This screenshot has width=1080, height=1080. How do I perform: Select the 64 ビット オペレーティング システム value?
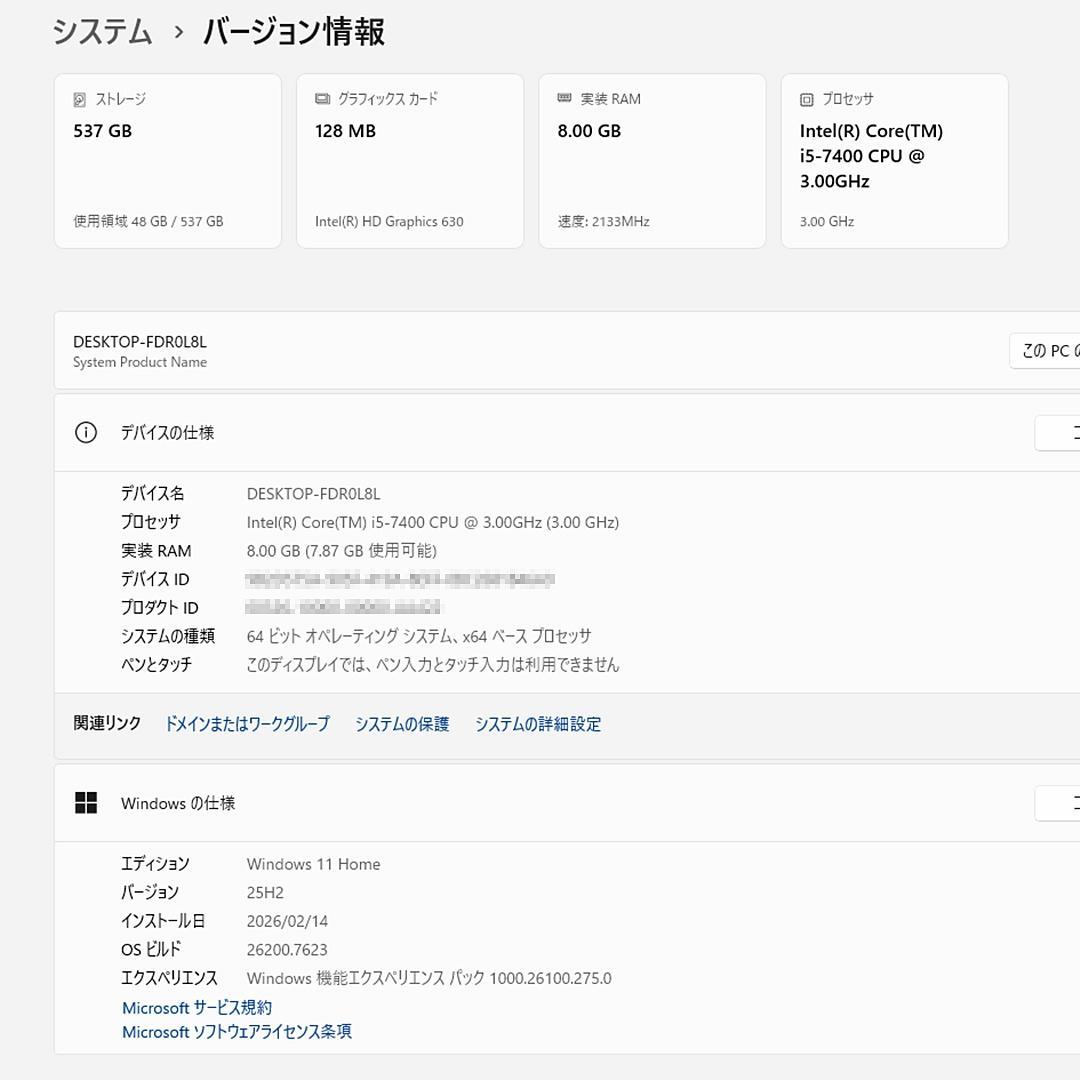point(419,636)
